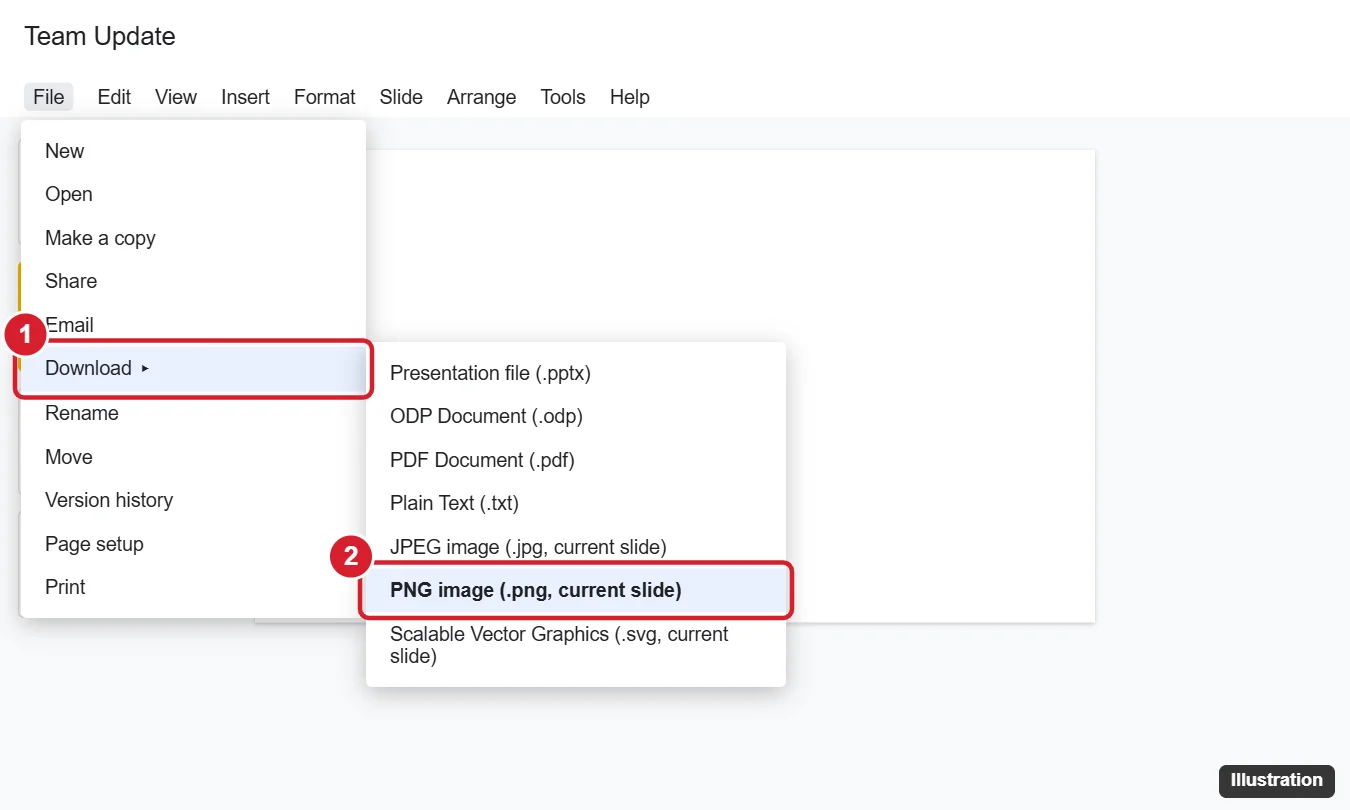Open Page setup
Screen dimensions: 1350x810
click(x=193, y=544)
